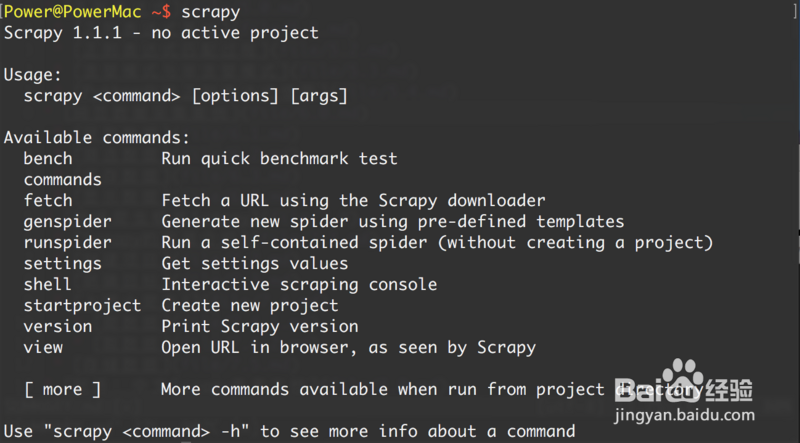Click the "fetch" command name

click(48, 200)
